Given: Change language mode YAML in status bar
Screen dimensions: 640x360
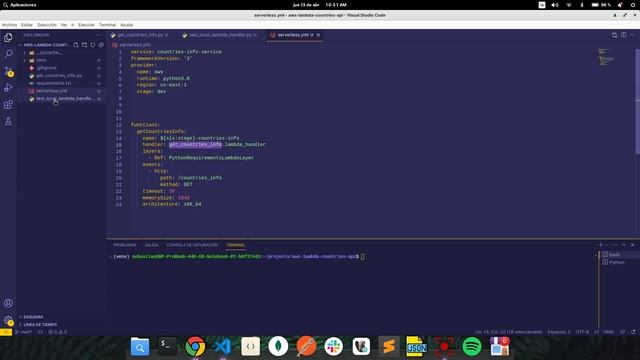Looking at the screenshot, I should (x=609, y=332).
